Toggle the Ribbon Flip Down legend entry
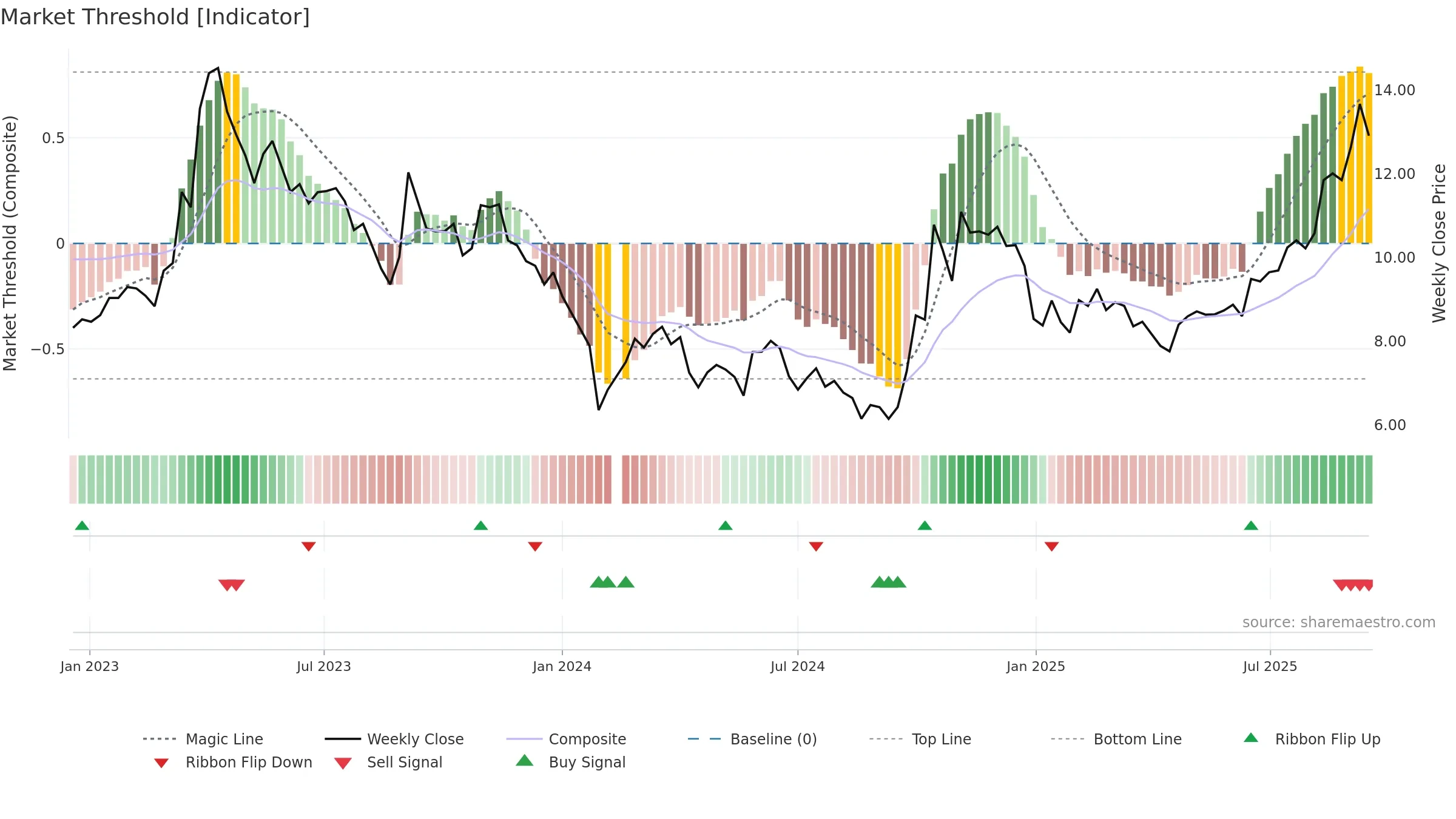The height and width of the screenshot is (819, 1456). point(232,762)
